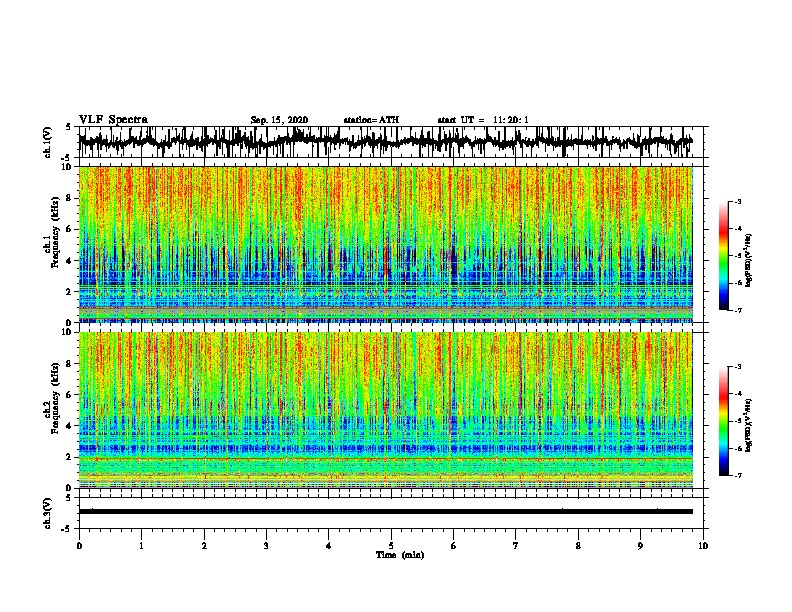Click the ch.2 spectrogram color scale bar
The width and height of the screenshot is (792, 612).
pyautogui.click(x=724, y=421)
